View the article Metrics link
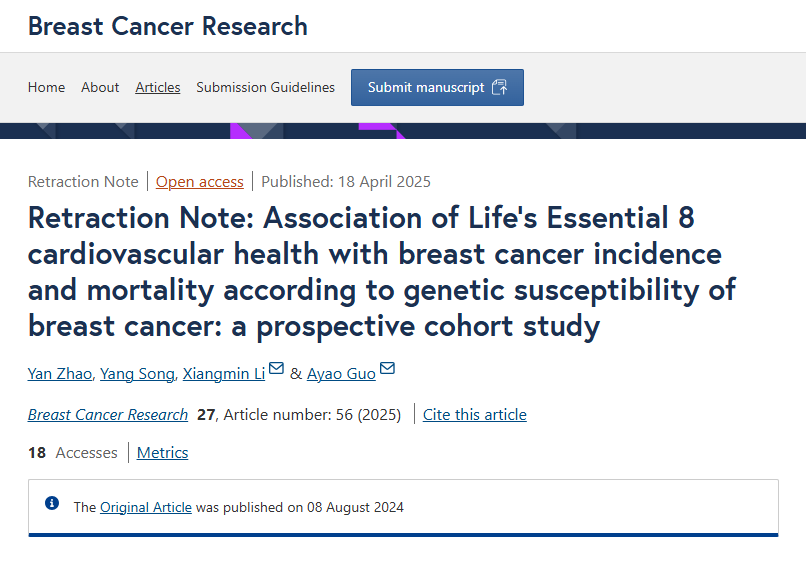 (162, 452)
